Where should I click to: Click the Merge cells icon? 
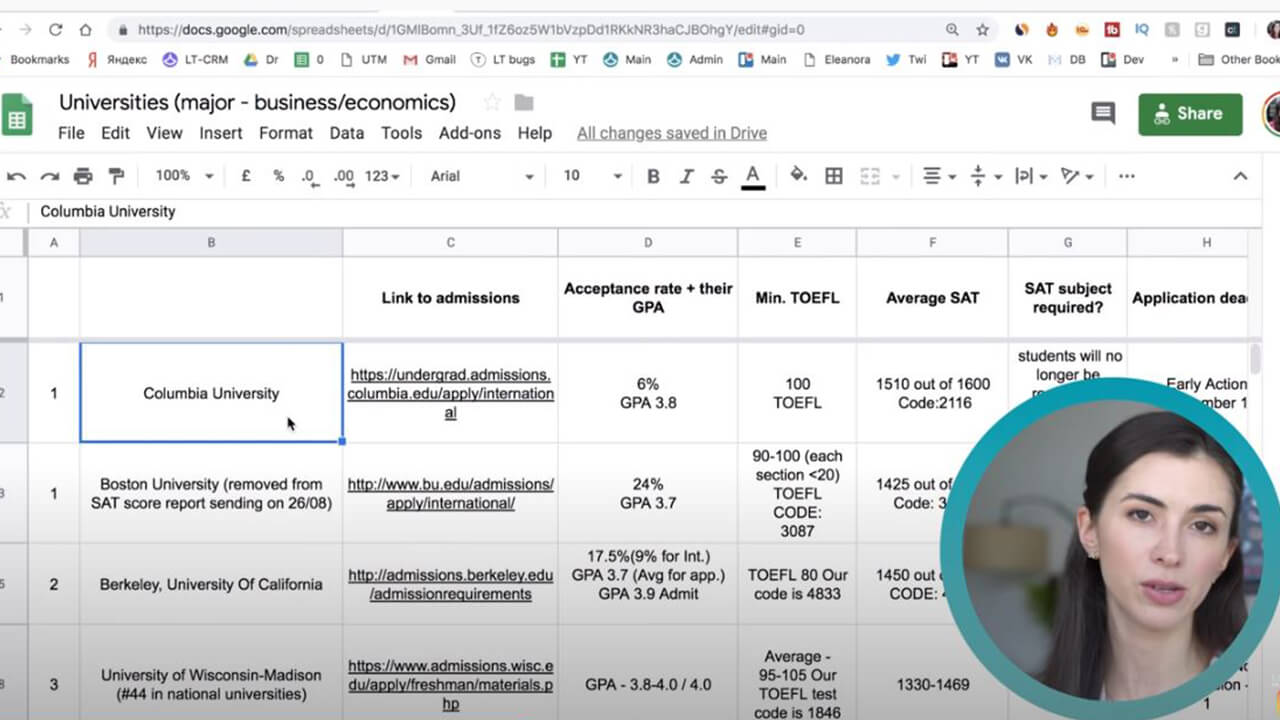pos(870,176)
